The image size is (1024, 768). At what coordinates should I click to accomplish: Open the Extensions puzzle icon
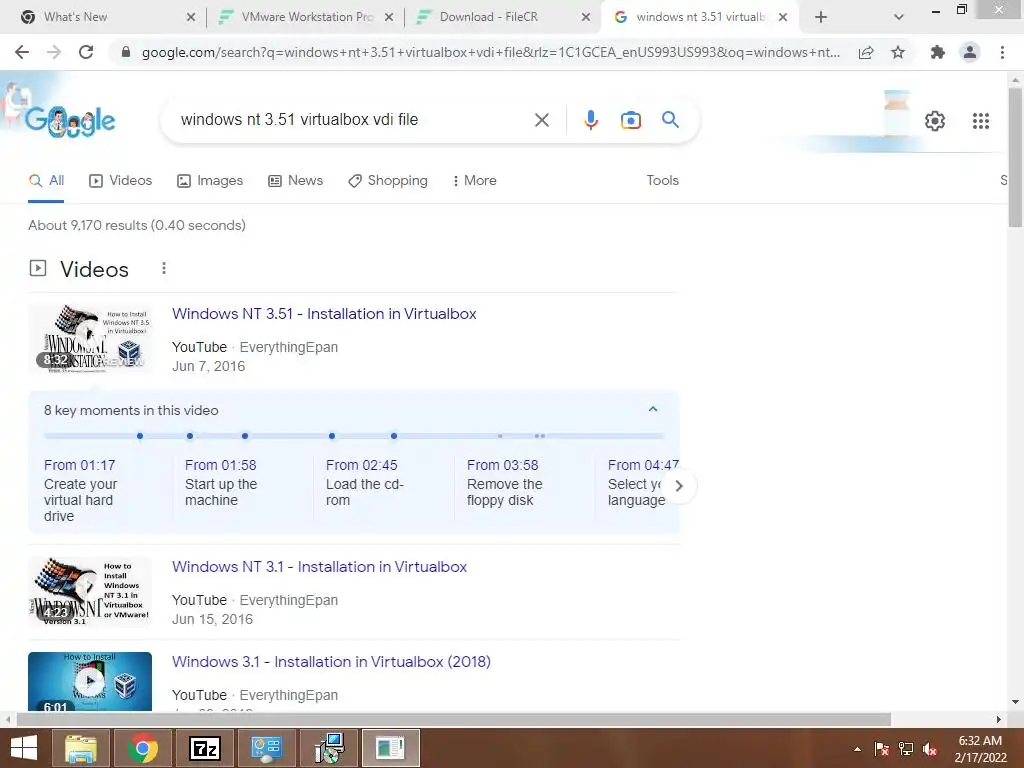tap(938, 52)
